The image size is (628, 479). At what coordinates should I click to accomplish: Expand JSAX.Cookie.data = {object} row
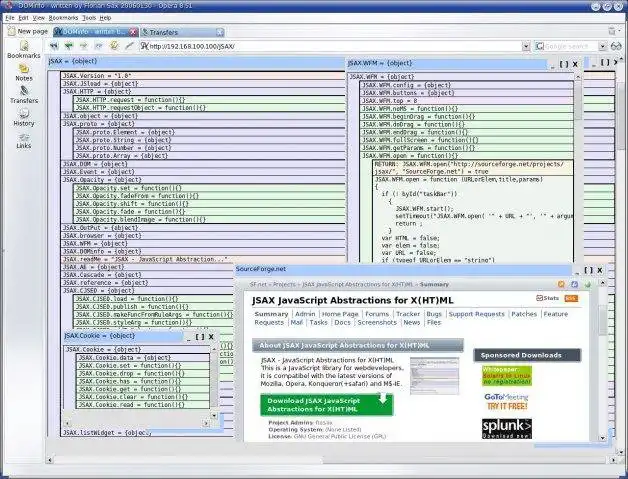[143, 358]
